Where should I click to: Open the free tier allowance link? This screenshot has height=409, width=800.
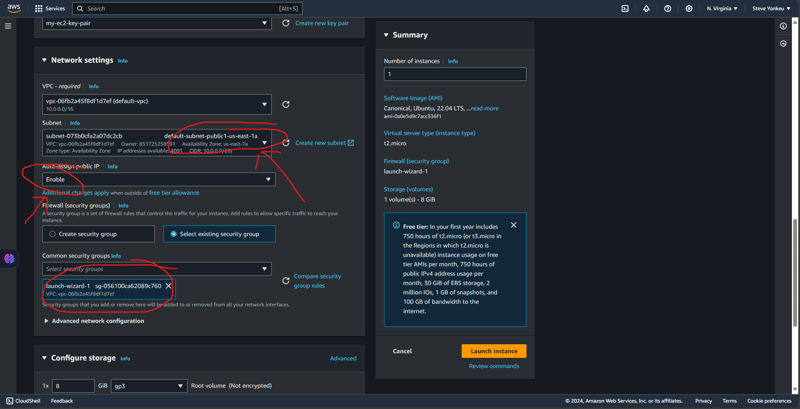[174, 193]
